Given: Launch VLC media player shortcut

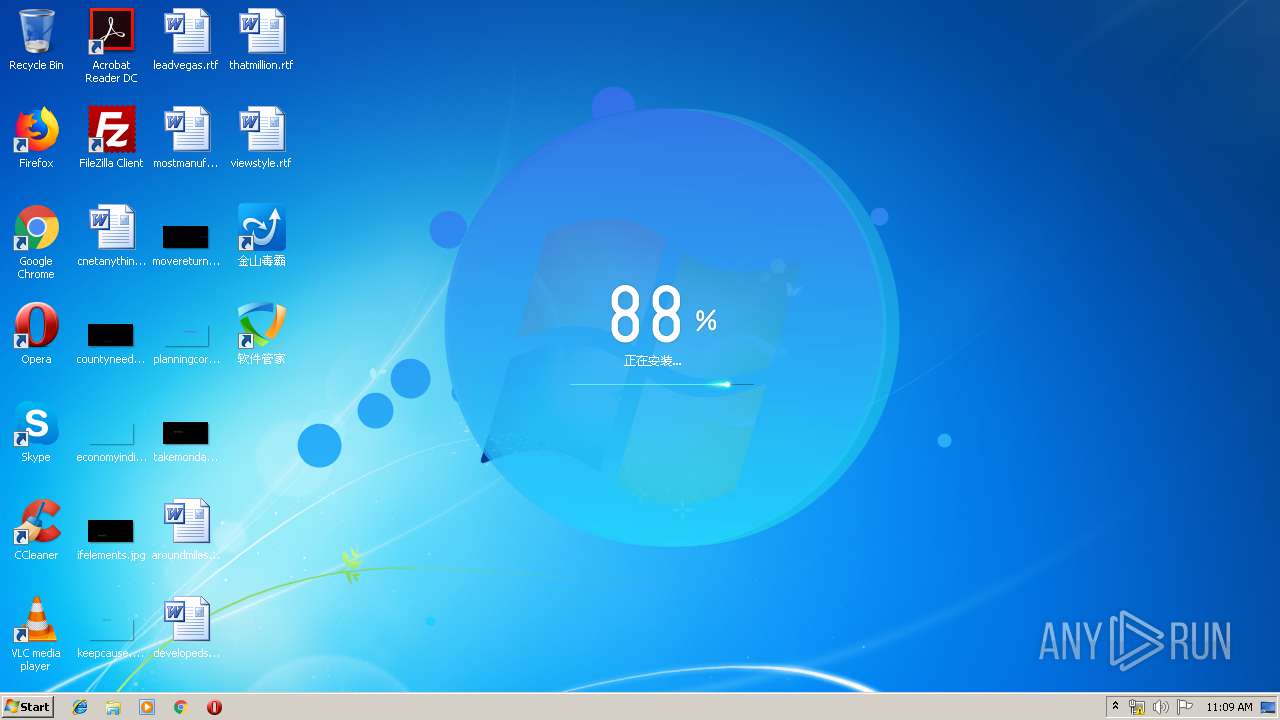Looking at the screenshot, I should coord(36,634).
